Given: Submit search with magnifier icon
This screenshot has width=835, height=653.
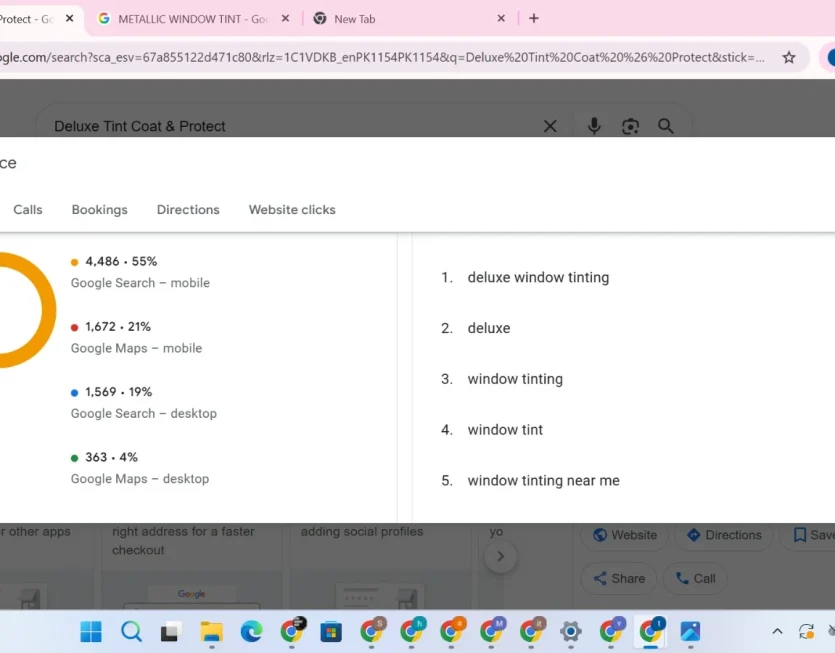Looking at the screenshot, I should (666, 126).
